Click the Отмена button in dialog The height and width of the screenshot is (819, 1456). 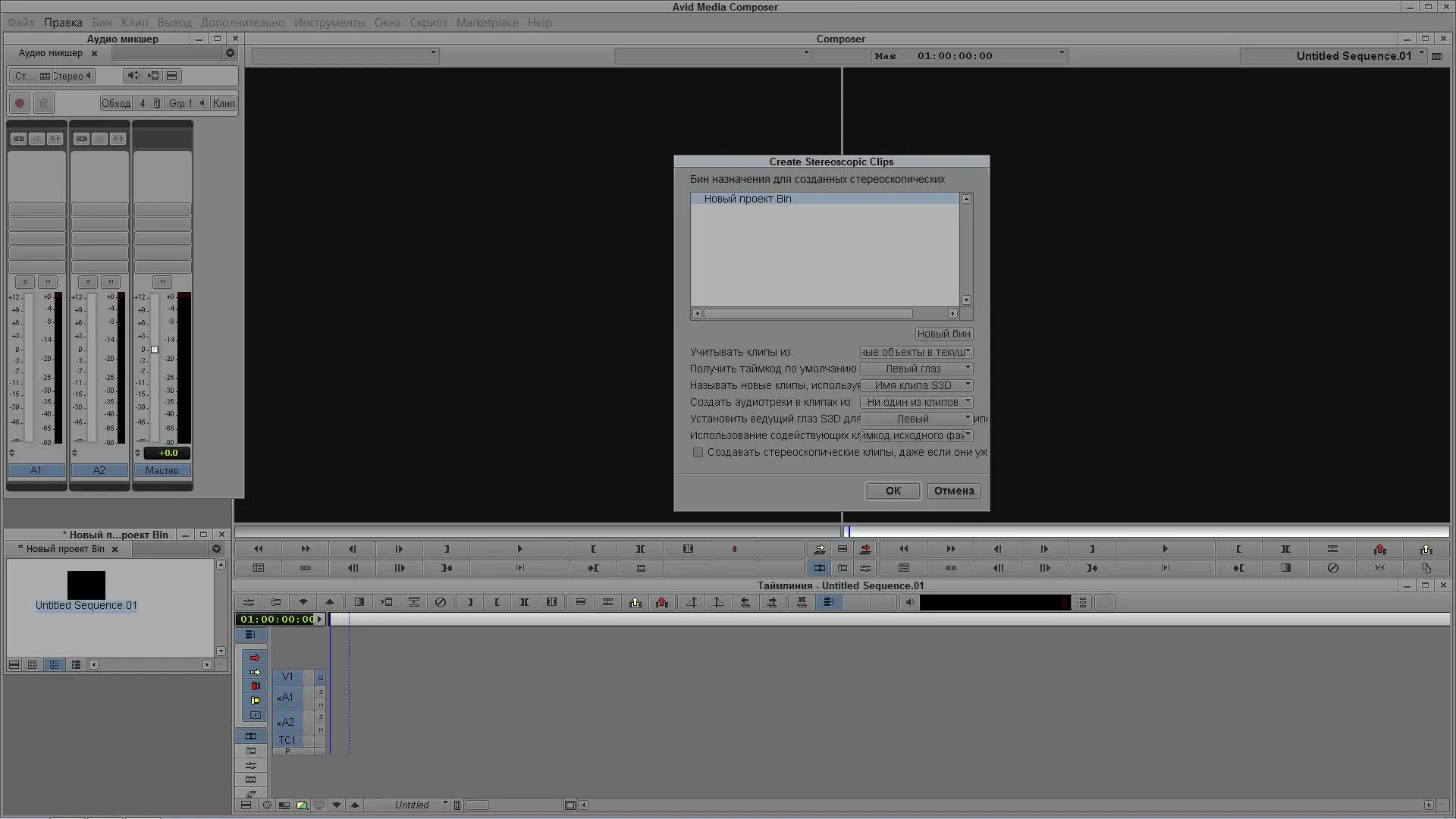pos(953,491)
